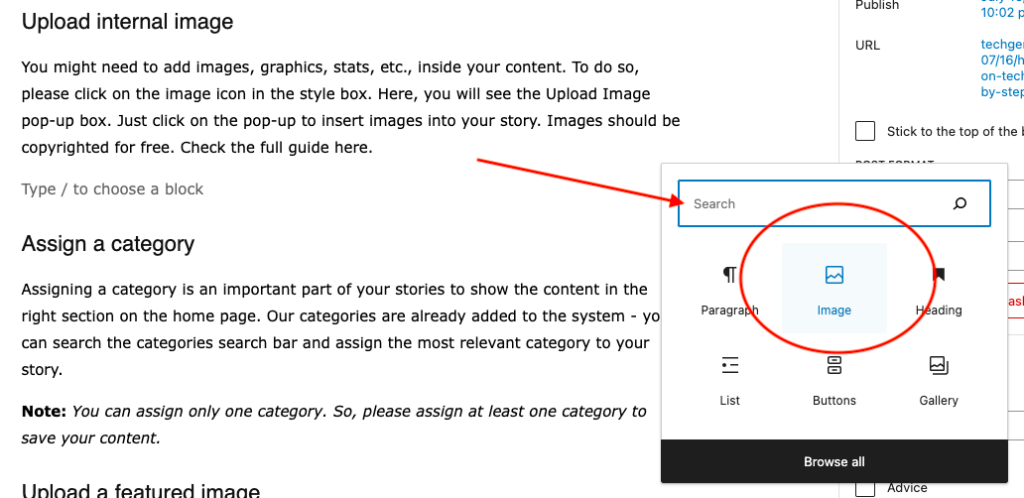Click the 'Upload a featured image' heading
The image size is (1024, 498).
pyautogui.click(x=141, y=490)
